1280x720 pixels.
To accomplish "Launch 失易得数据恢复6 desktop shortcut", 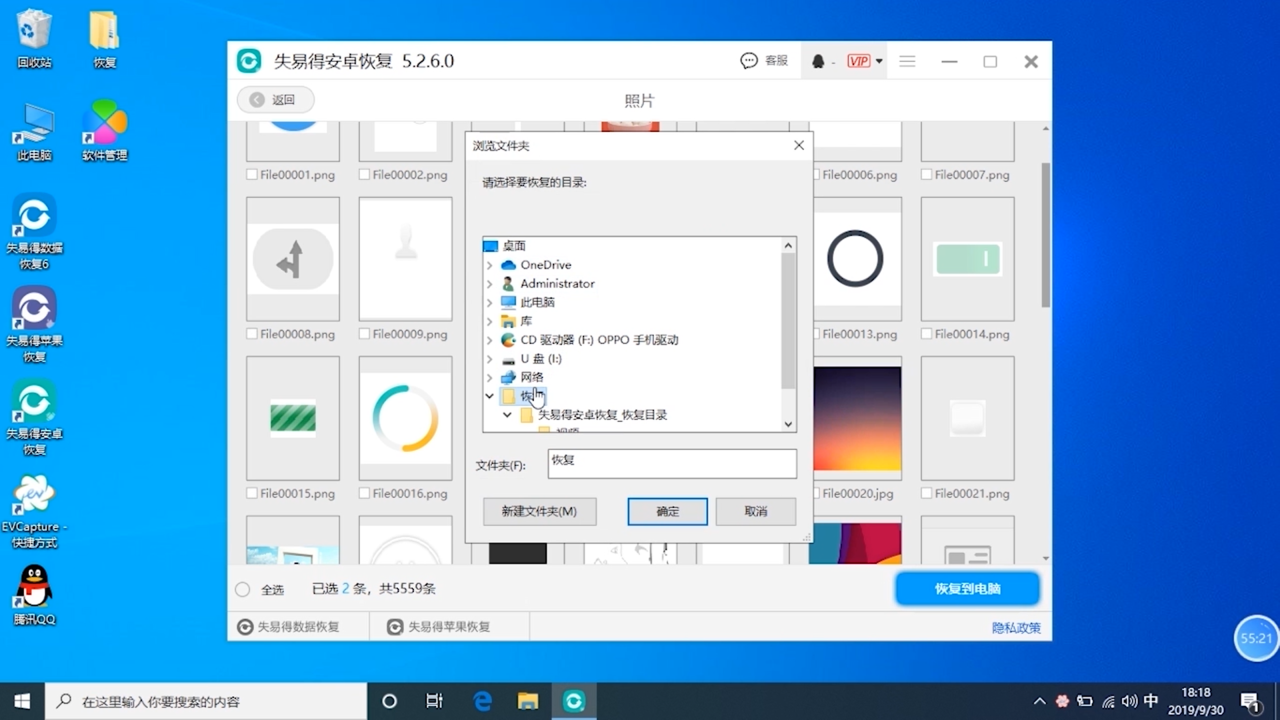I will 34,232.
